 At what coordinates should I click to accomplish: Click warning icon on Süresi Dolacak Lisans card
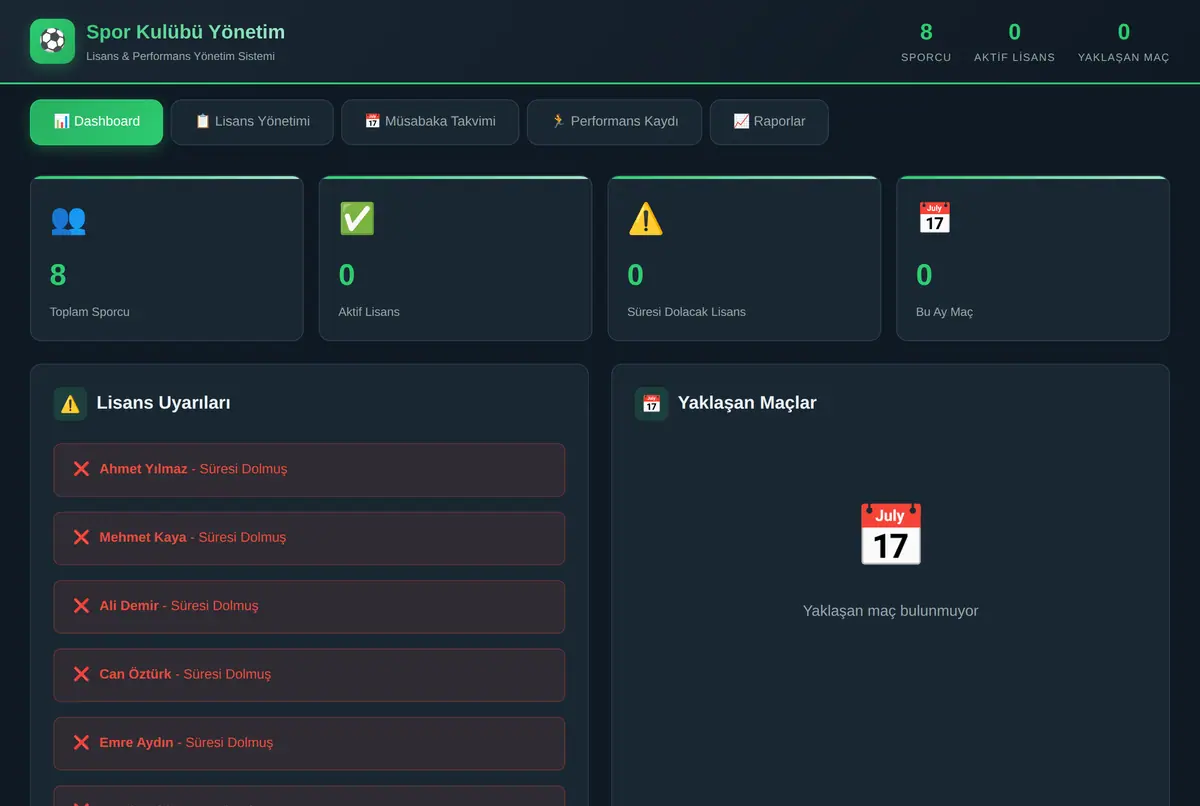645,219
